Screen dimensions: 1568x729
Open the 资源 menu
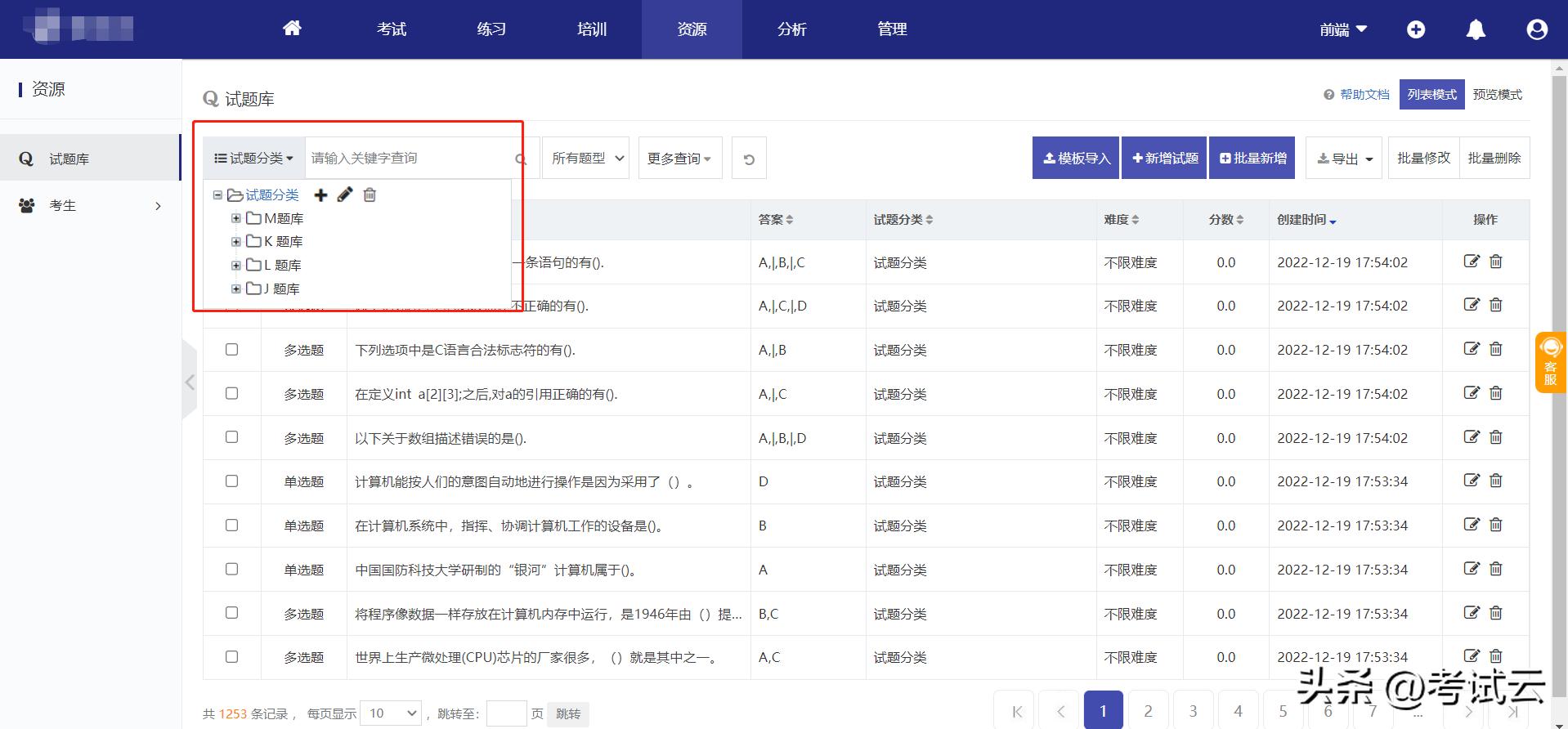click(692, 29)
